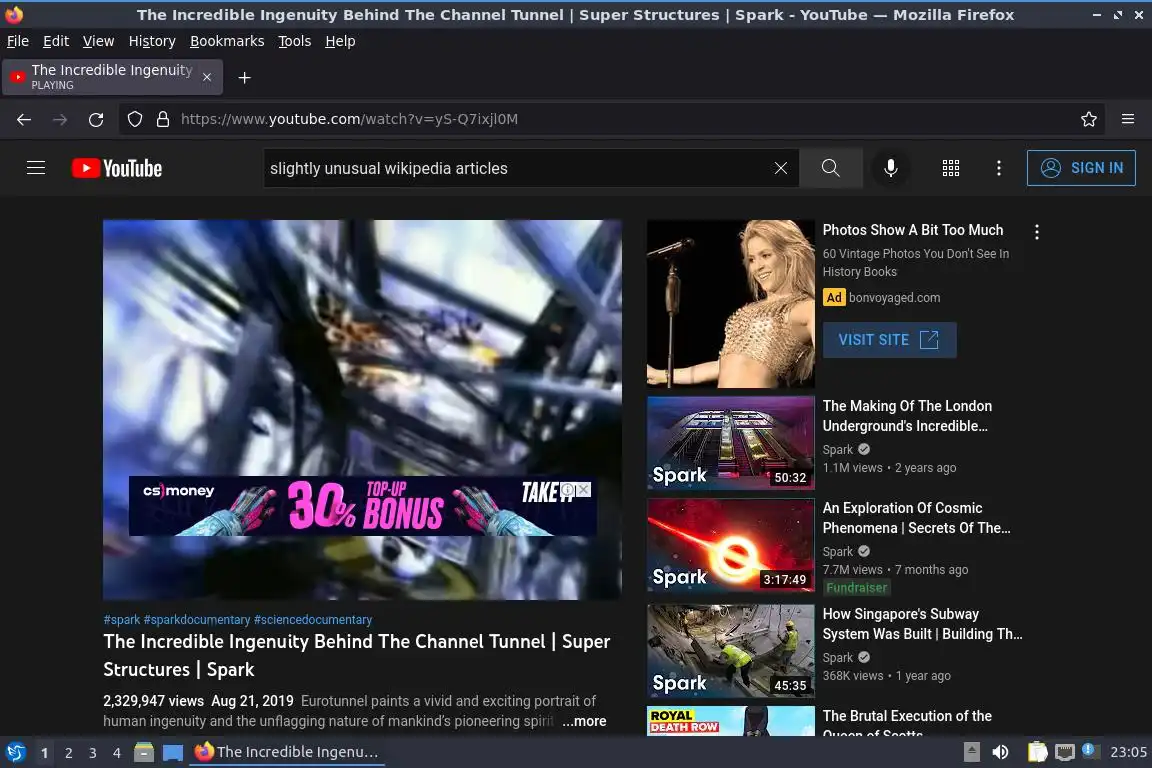The width and height of the screenshot is (1152, 768).
Task: Click the Fundraiser badge
Action: click(856, 588)
